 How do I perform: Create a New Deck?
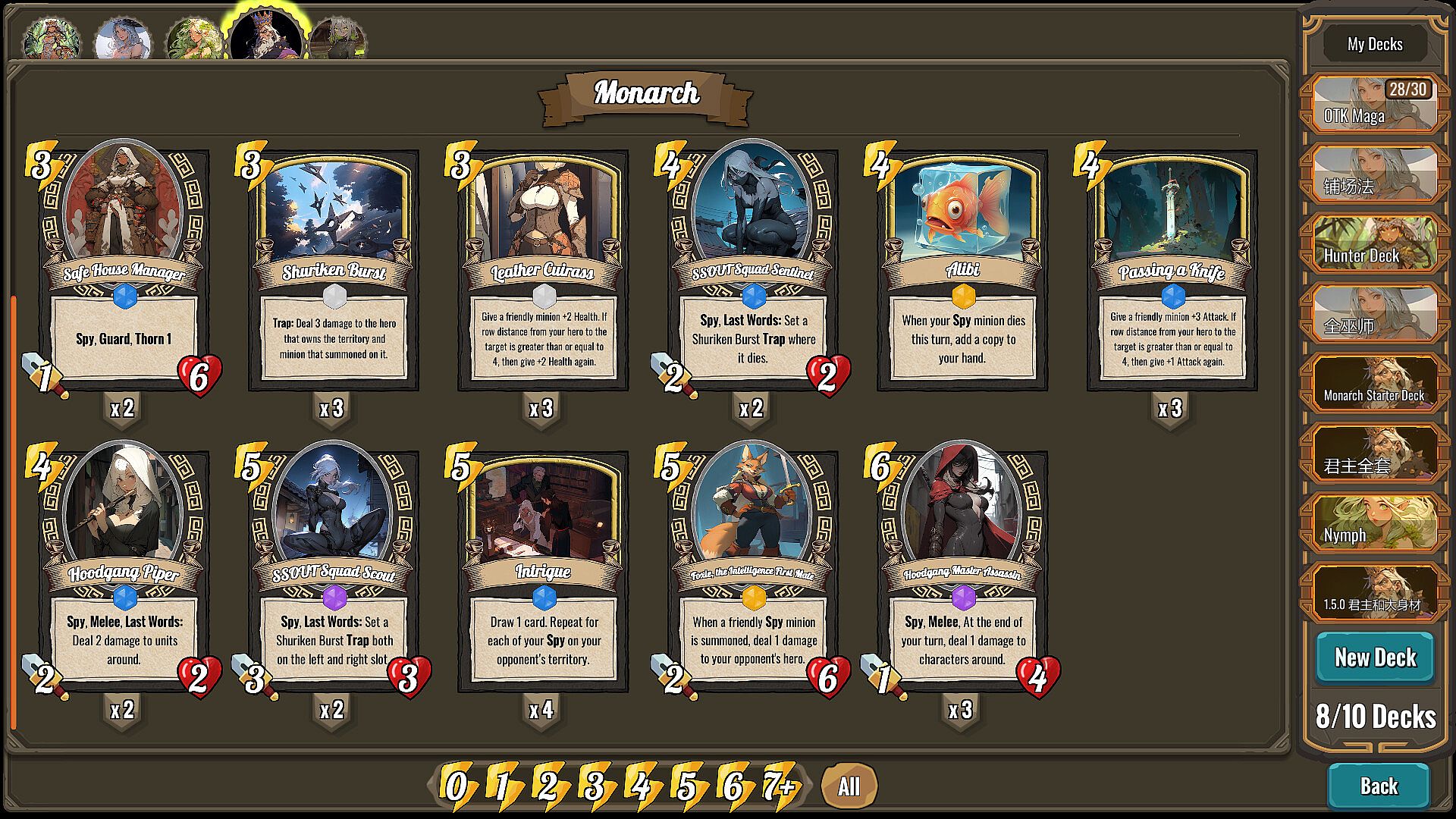(x=1375, y=657)
